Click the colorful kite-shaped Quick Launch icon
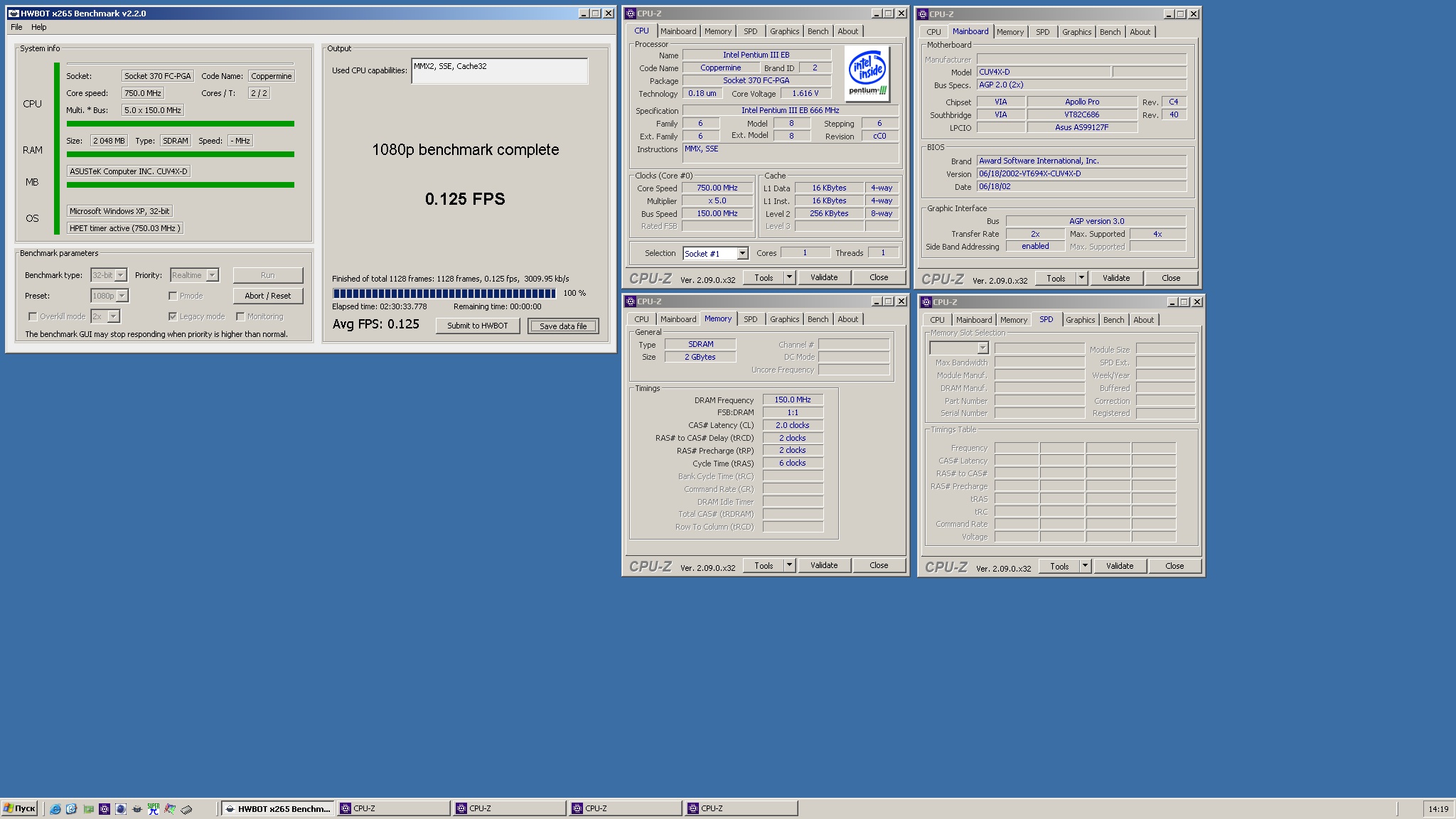This screenshot has width=1456, height=819. click(170, 809)
